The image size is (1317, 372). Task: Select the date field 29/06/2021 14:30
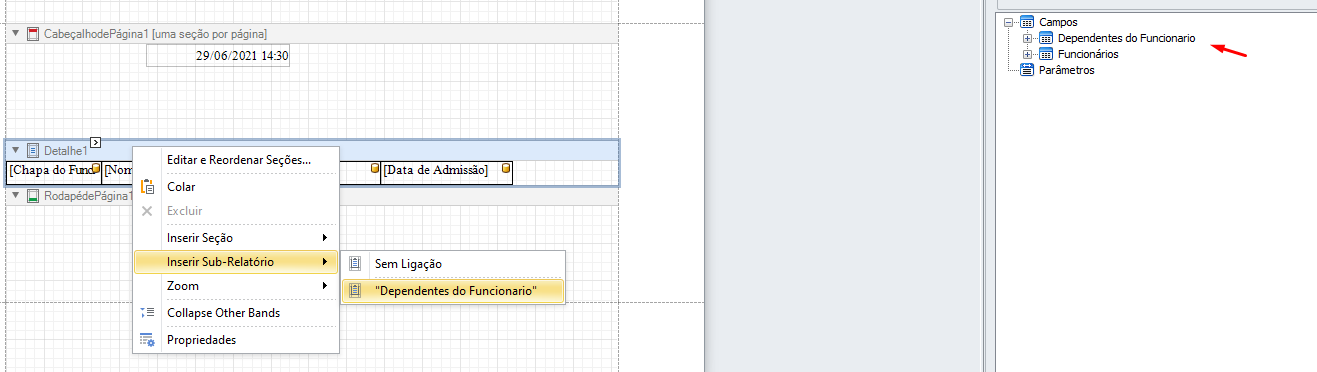(218, 56)
